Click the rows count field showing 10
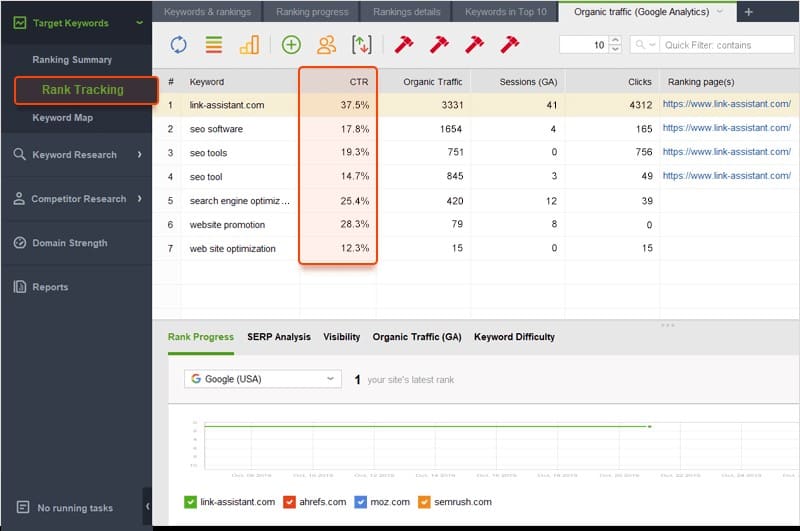The width and height of the screenshot is (800, 531). click(584, 45)
